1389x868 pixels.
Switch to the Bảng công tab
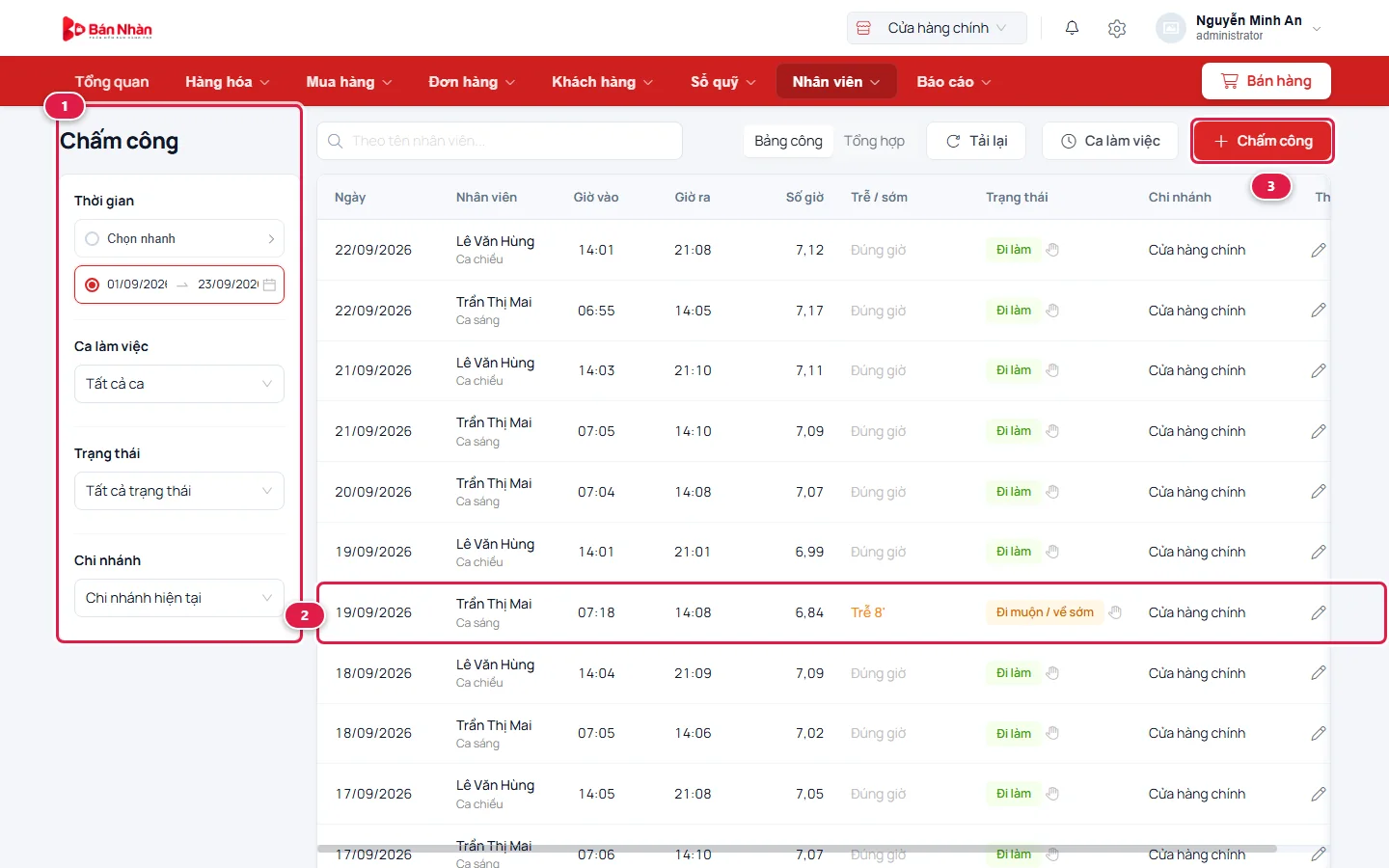(788, 141)
